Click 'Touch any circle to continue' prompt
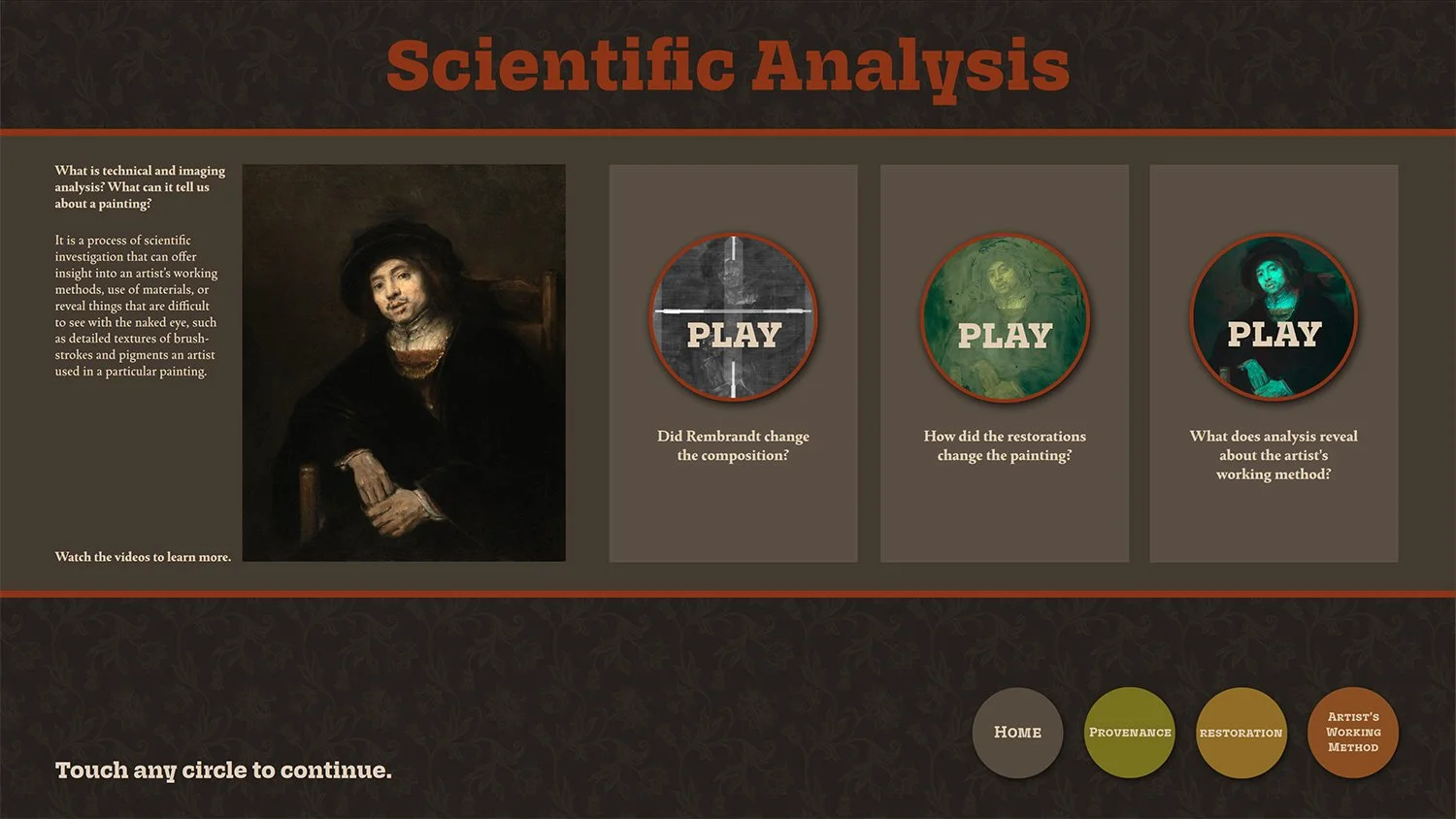This screenshot has height=819, width=1456. (x=223, y=770)
